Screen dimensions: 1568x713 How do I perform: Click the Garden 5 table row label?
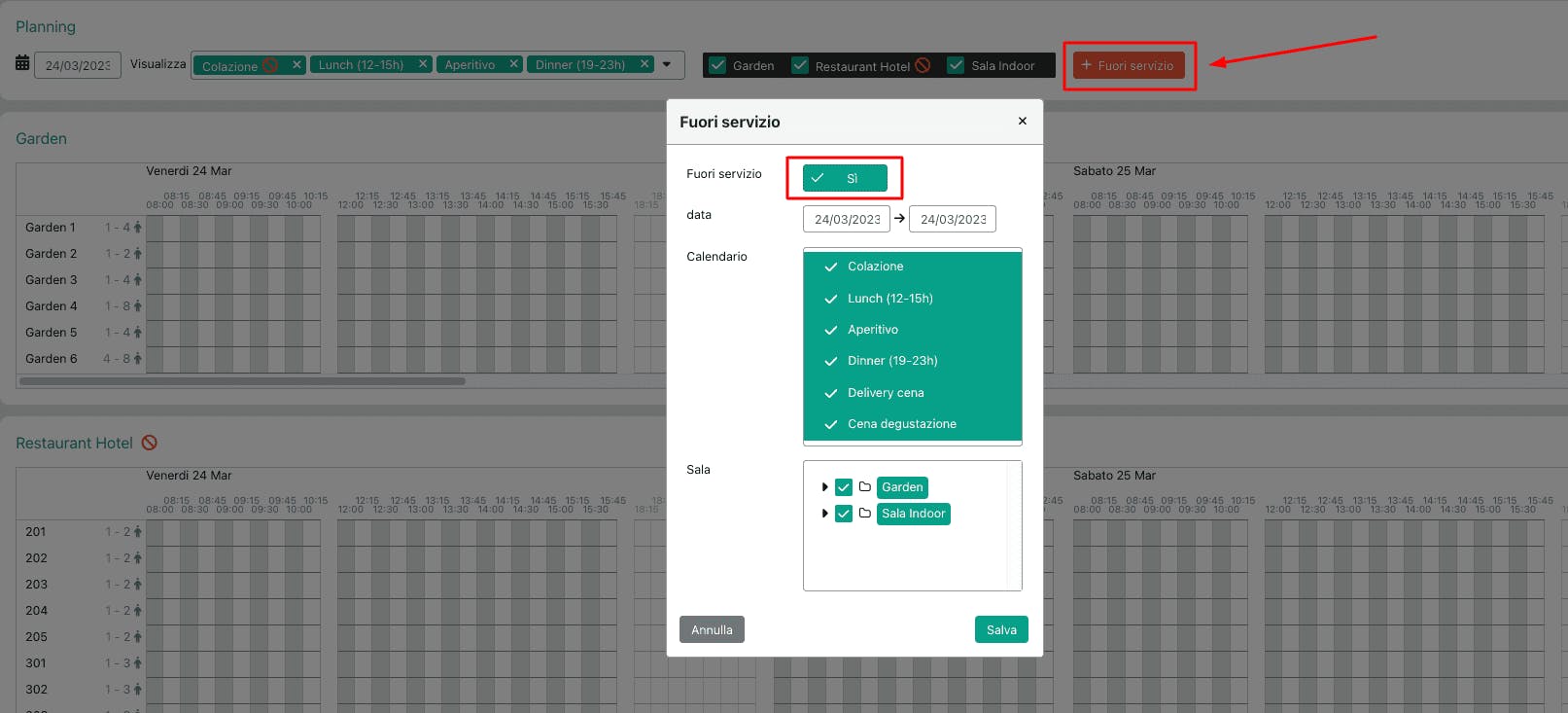(51, 332)
